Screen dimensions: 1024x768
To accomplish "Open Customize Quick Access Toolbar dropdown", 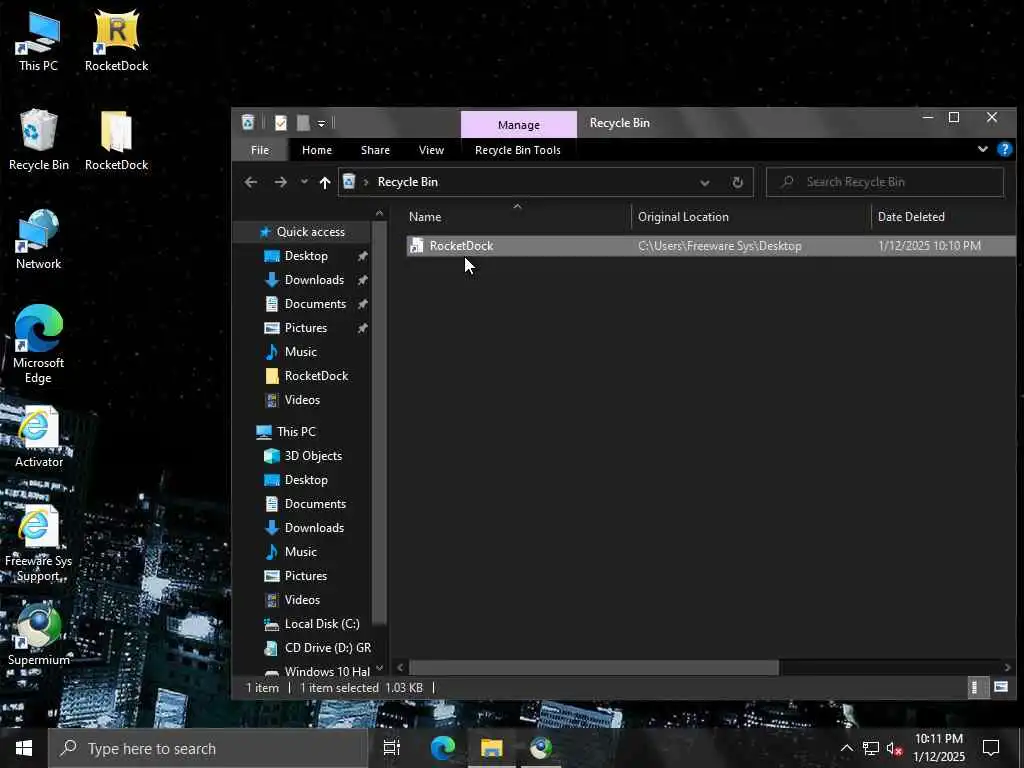I will (321, 123).
